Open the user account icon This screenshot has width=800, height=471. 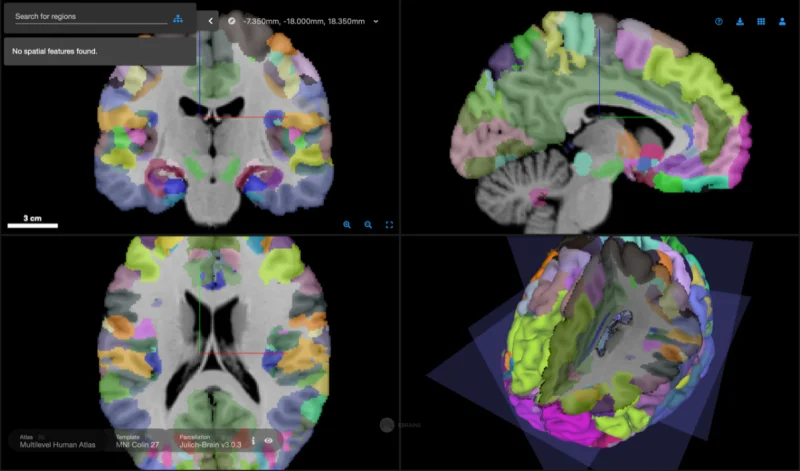(782, 21)
